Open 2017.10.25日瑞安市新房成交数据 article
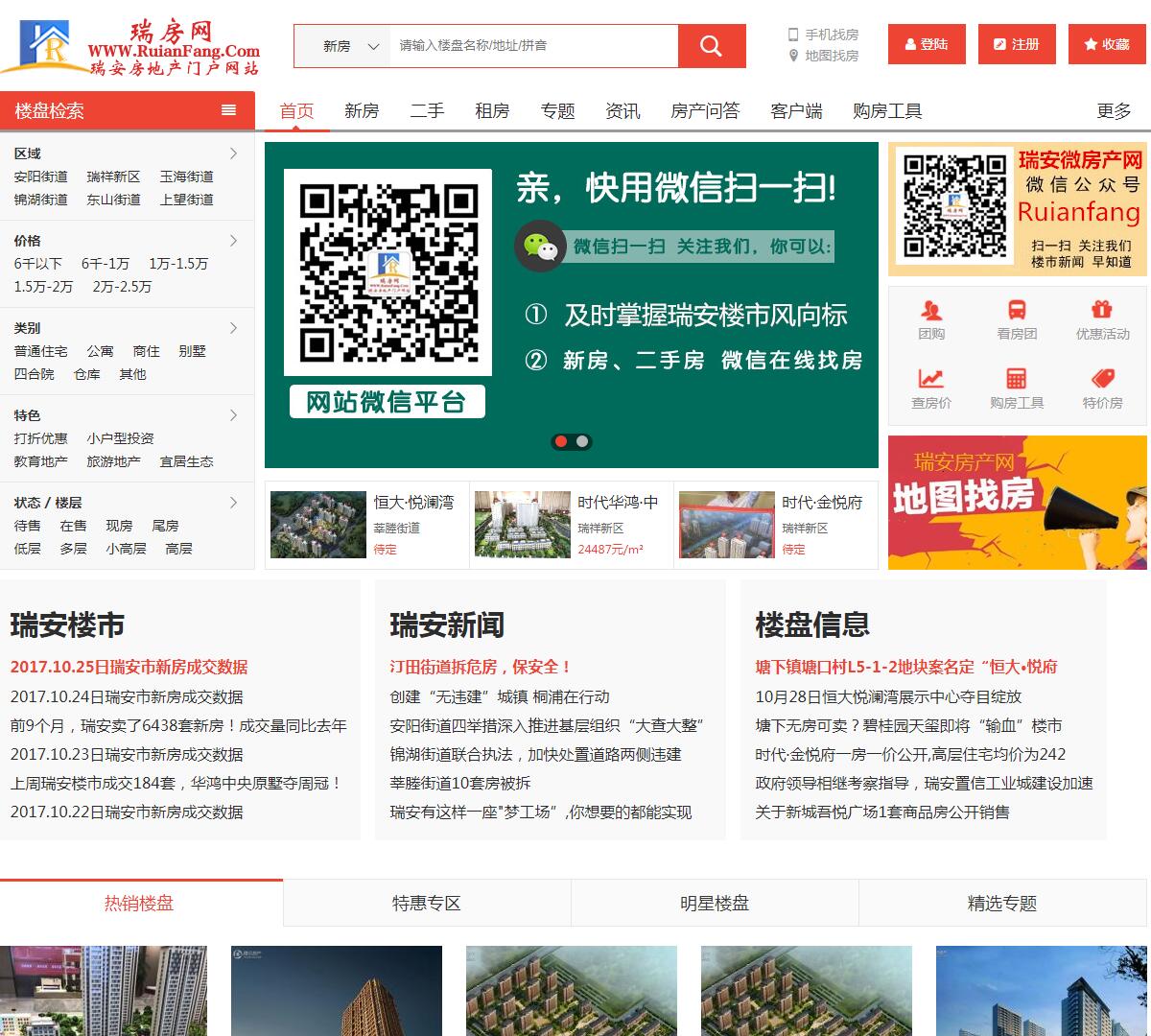 [x=129, y=667]
